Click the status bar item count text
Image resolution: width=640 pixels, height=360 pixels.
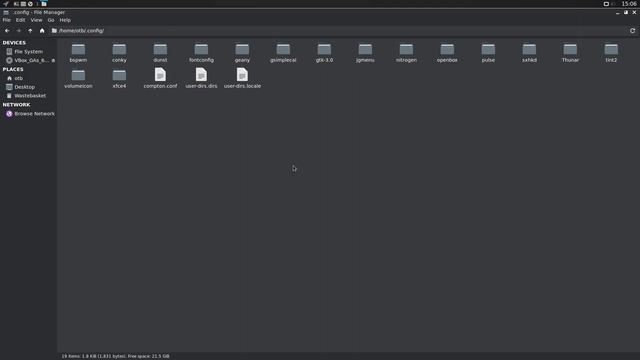pos(116,356)
